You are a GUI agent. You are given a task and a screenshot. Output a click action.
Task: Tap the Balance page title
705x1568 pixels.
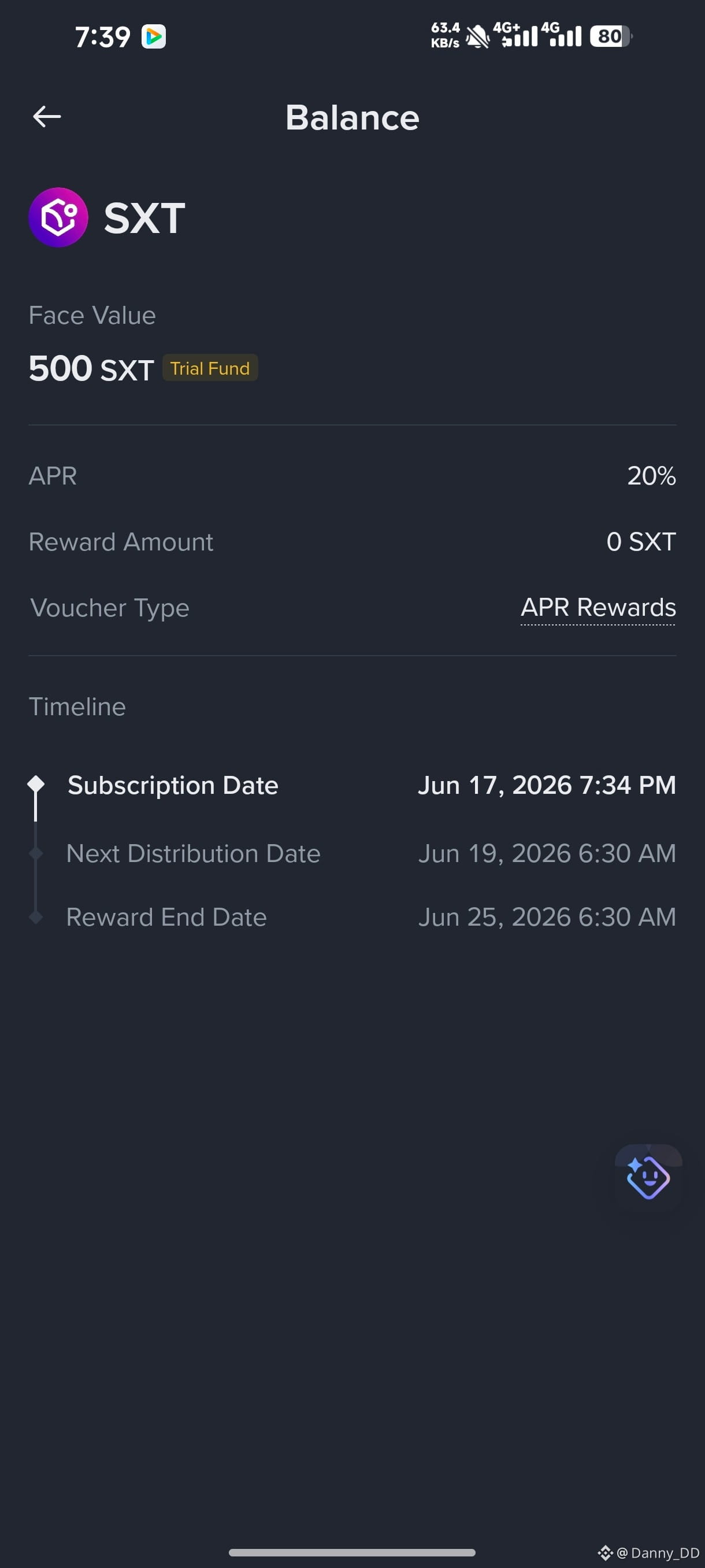pos(352,117)
